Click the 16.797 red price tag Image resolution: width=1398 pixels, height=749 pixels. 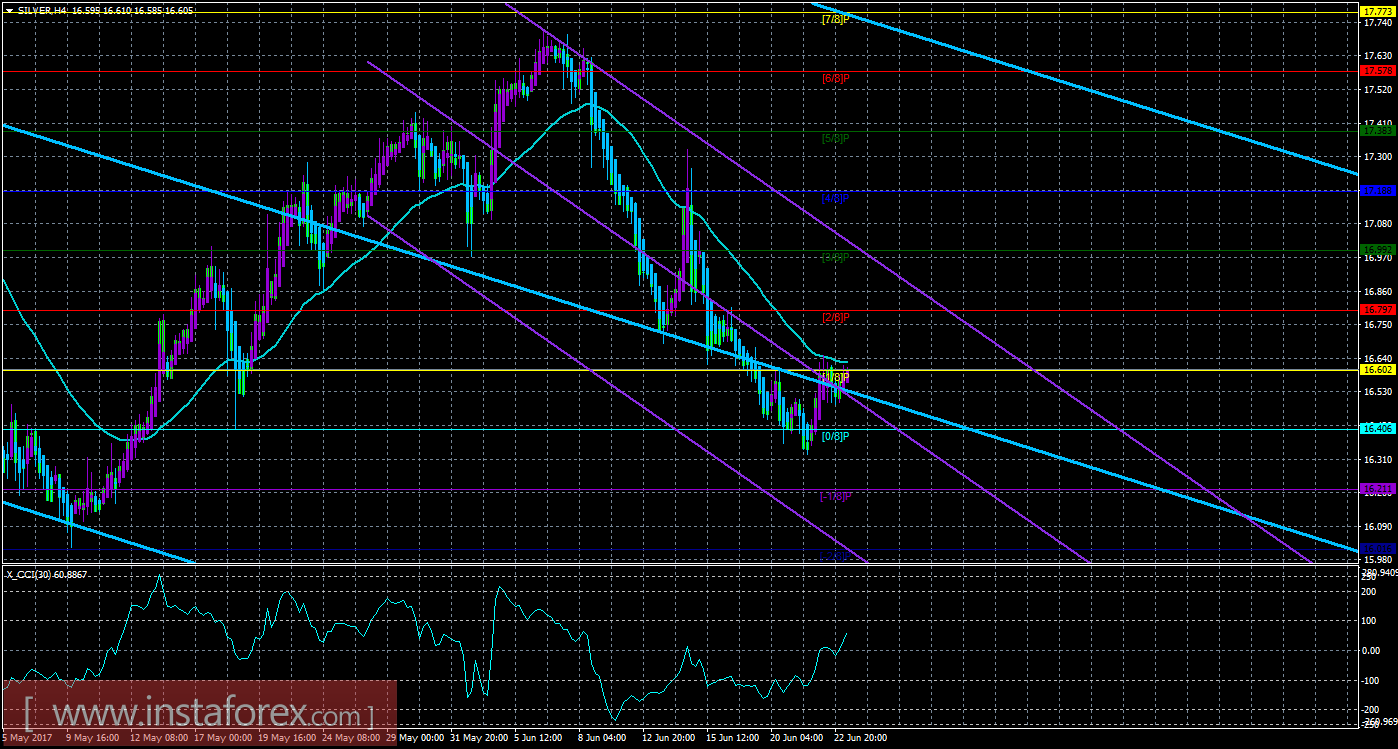coord(1377,310)
